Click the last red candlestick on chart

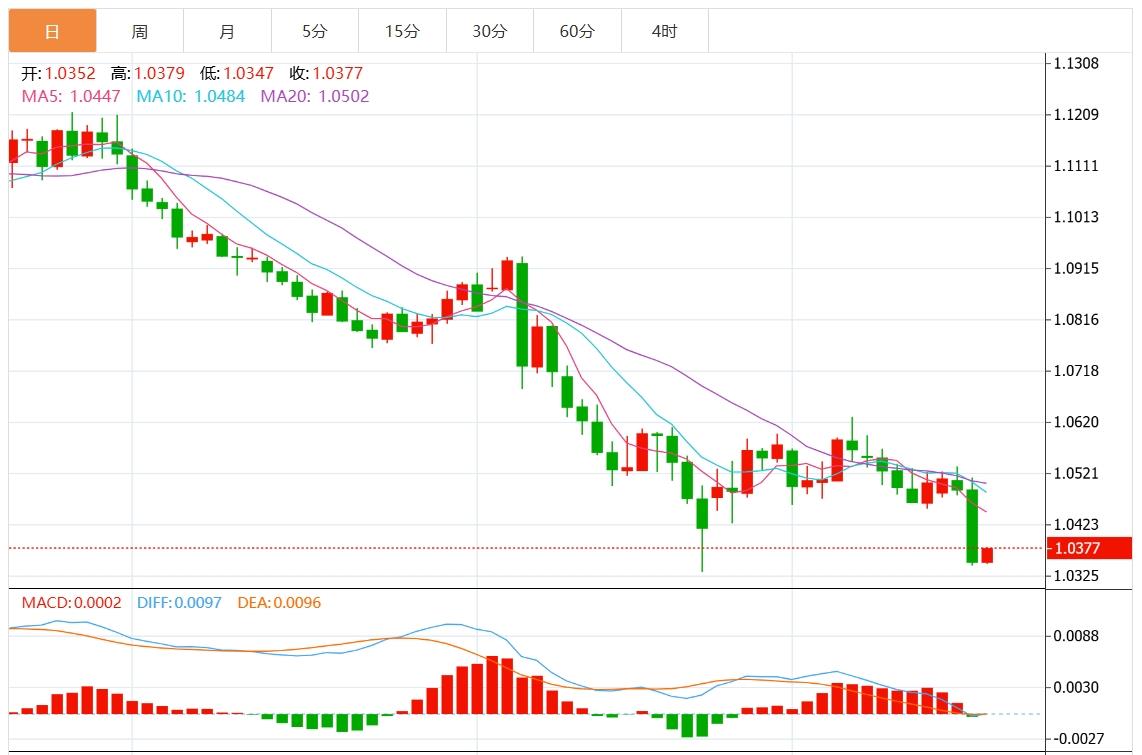pos(987,555)
